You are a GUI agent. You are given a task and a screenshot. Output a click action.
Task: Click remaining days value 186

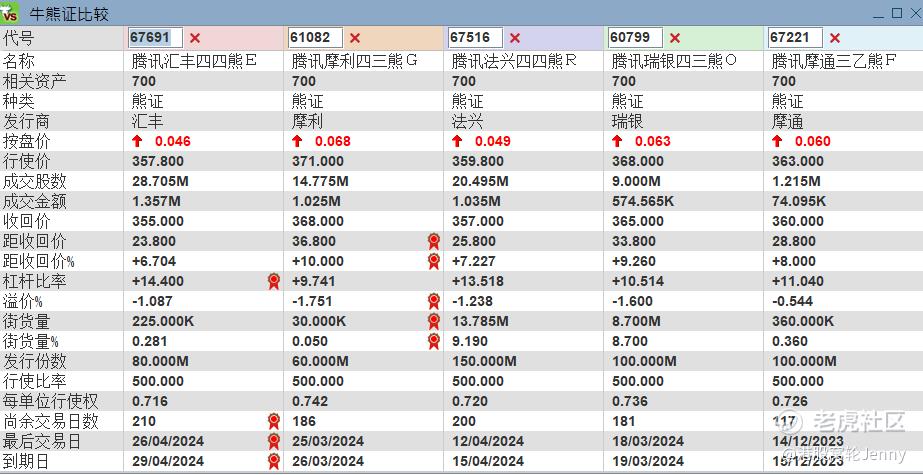coord(304,421)
